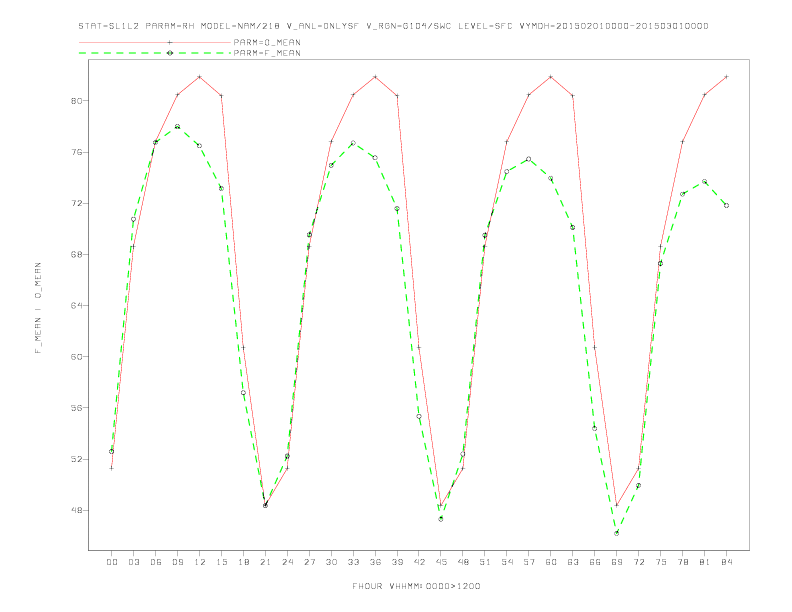Click the vertical axis title F_MEAN | O_MEAN
This screenshot has height=612, width=792.
pos(38,308)
